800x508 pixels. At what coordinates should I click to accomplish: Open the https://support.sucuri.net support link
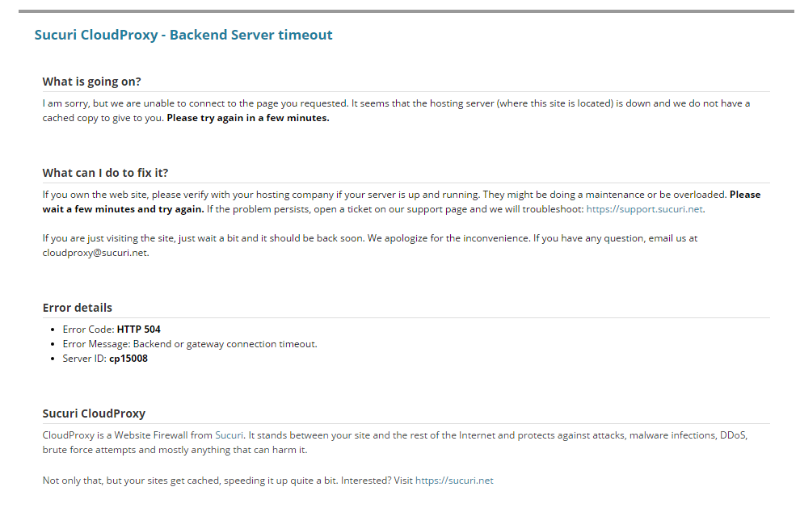[645, 209]
